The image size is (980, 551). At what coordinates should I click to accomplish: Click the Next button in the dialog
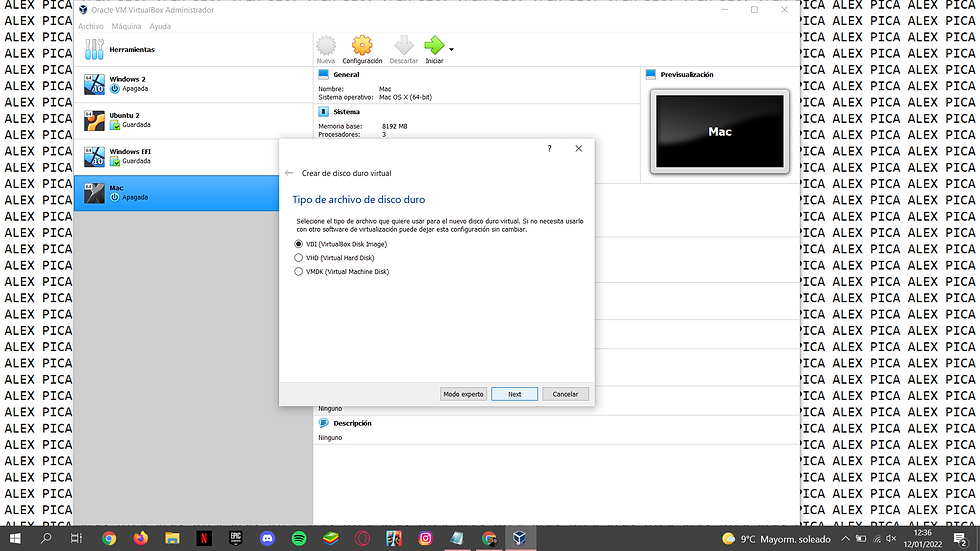coord(514,394)
